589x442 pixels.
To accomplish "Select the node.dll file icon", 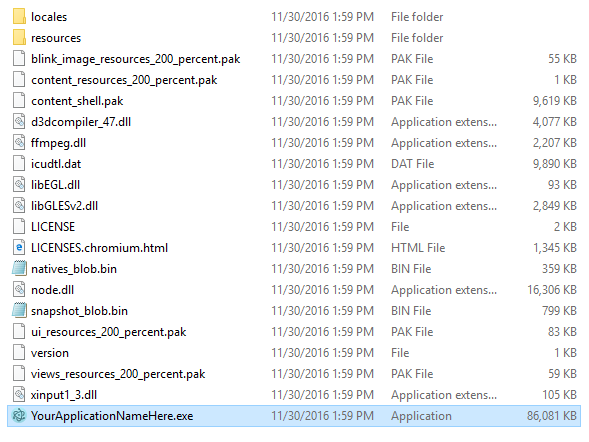I will point(19,290).
